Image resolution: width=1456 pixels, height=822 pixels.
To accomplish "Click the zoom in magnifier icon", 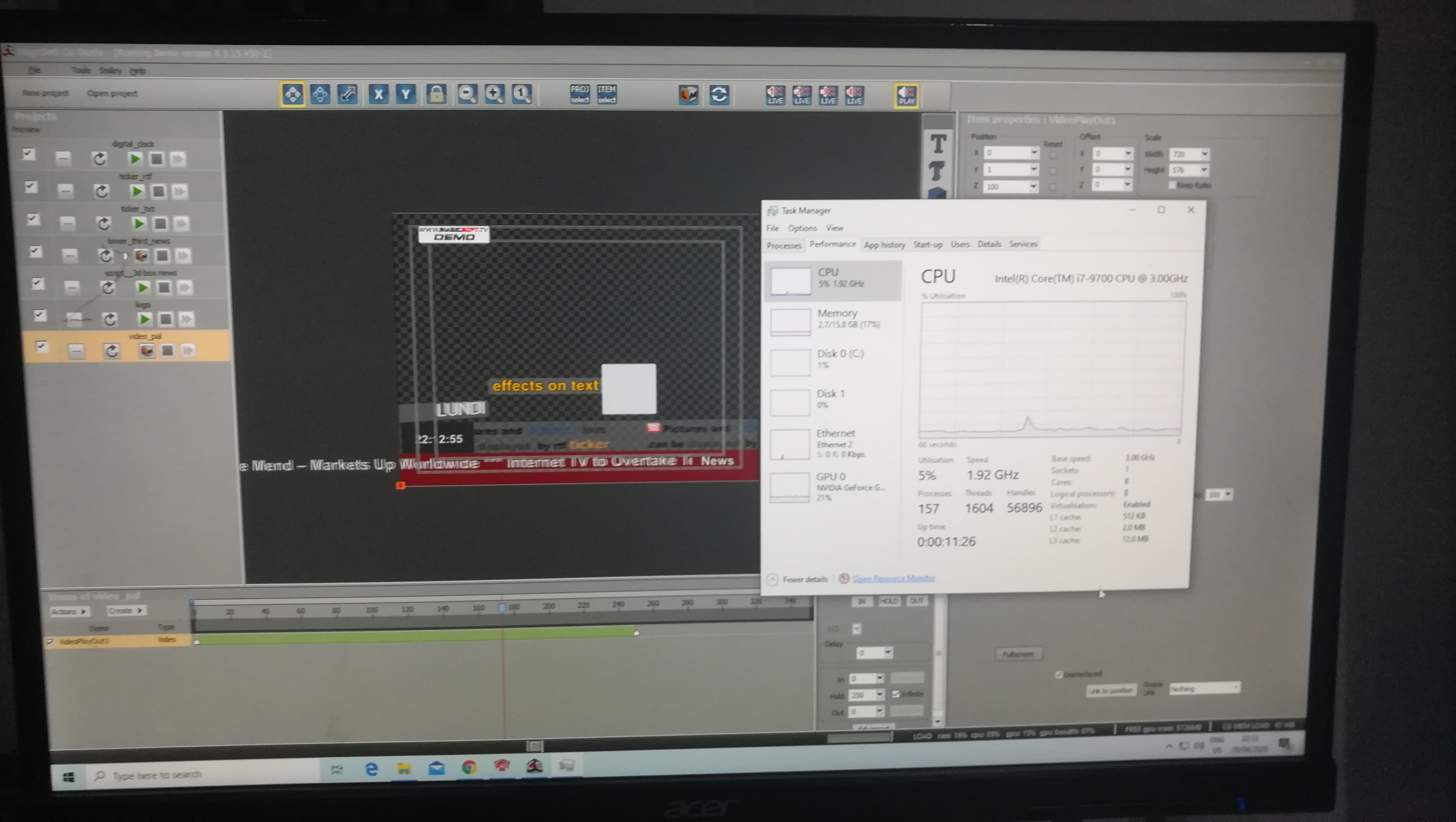I will coord(494,94).
